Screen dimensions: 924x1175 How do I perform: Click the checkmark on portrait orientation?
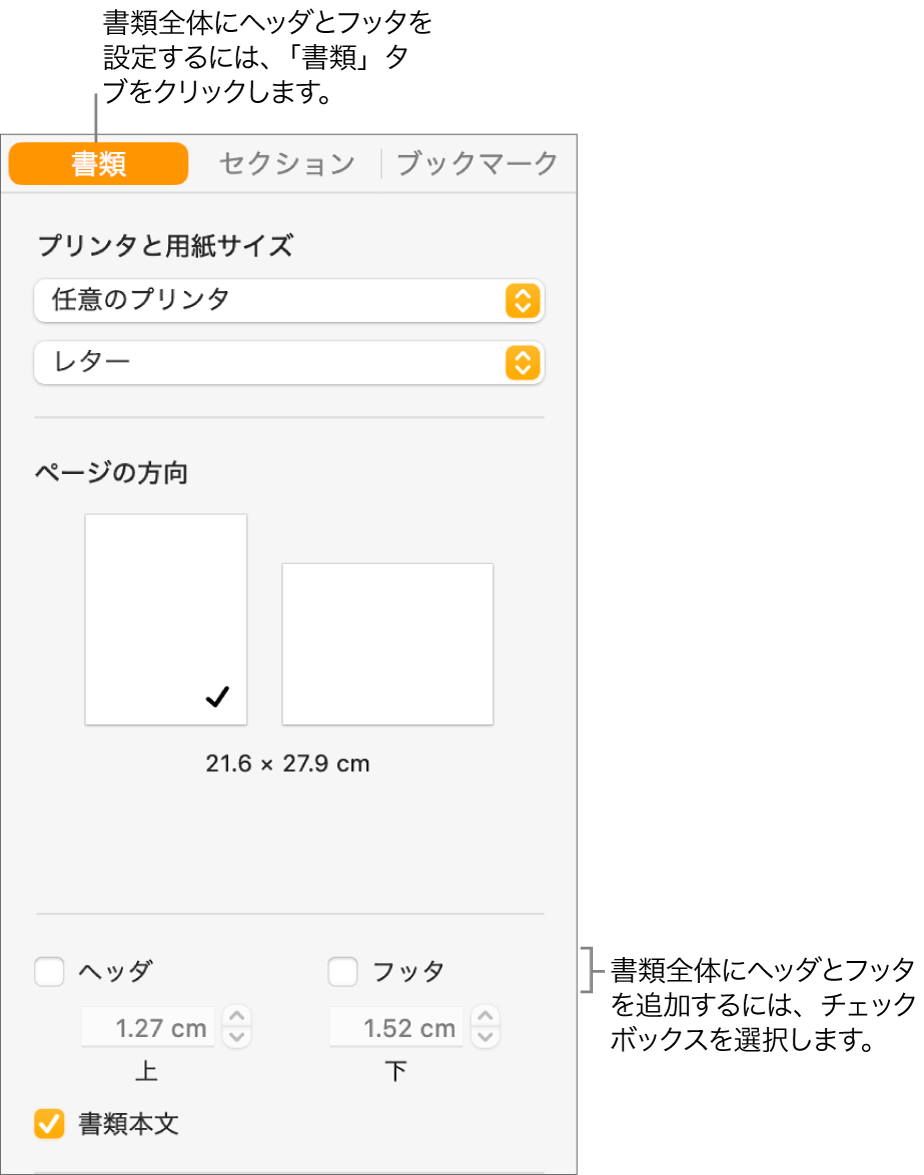pyautogui.click(x=217, y=699)
